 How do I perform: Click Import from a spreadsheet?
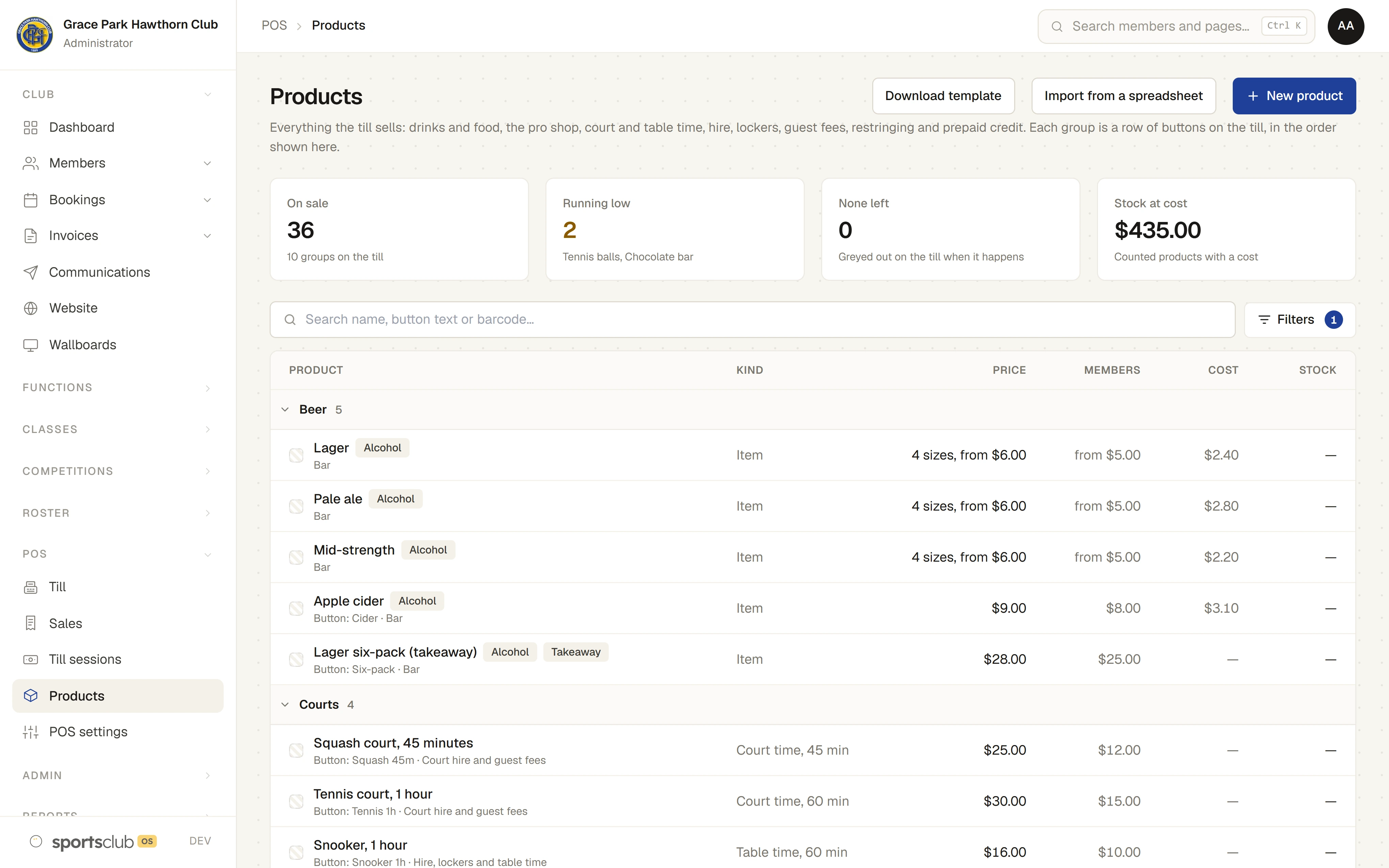click(x=1123, y=96)
